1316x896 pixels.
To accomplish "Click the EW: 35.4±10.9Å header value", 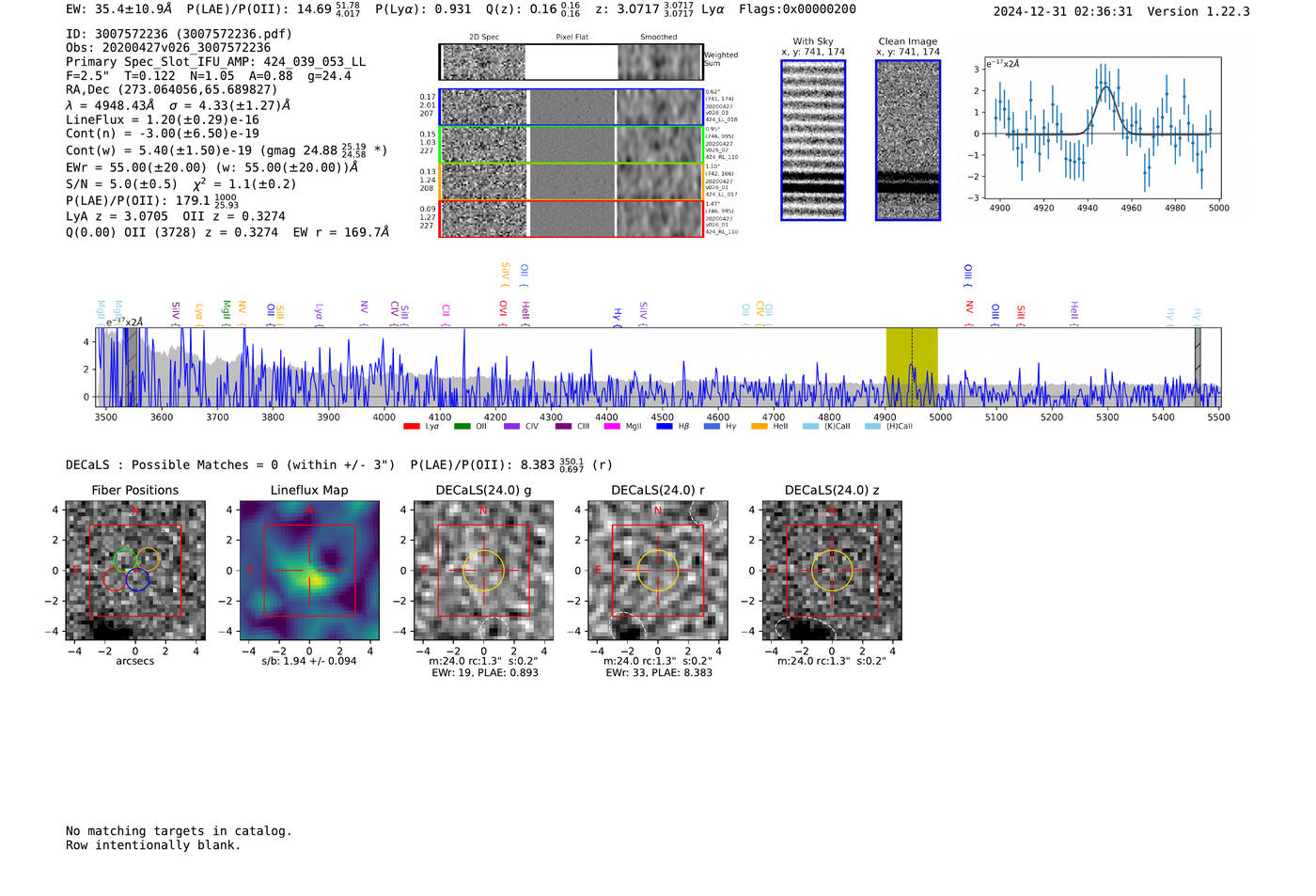I will pos(119,9).
